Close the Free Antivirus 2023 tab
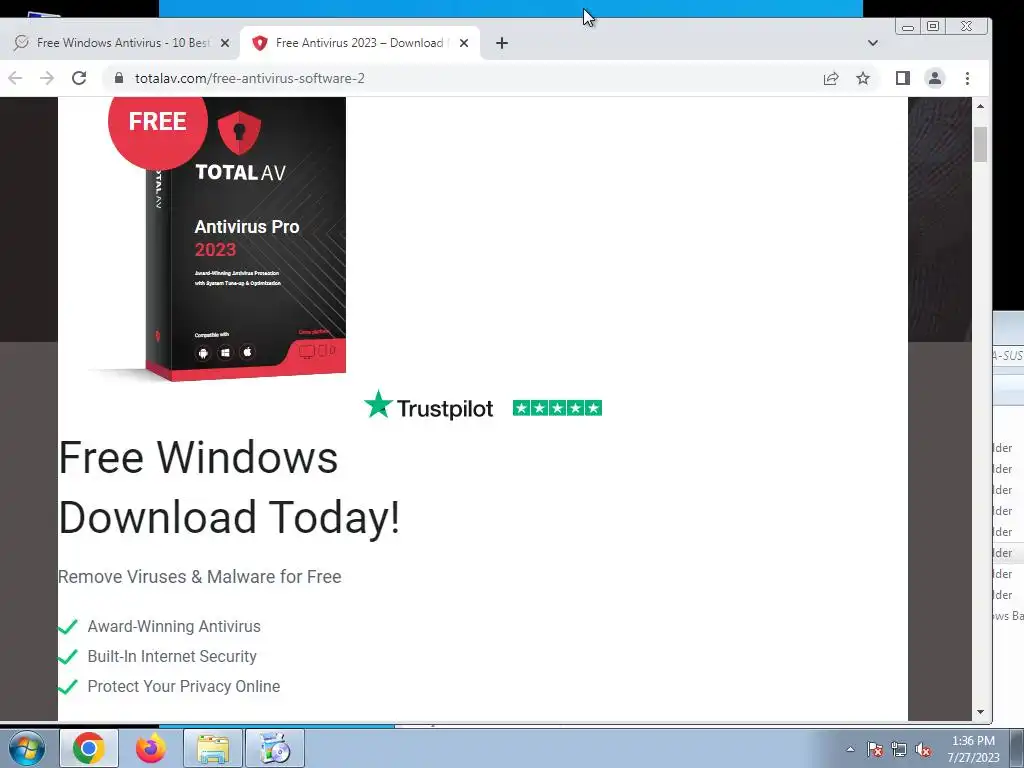Screen dimensions: 1024x768 point(464,43)
